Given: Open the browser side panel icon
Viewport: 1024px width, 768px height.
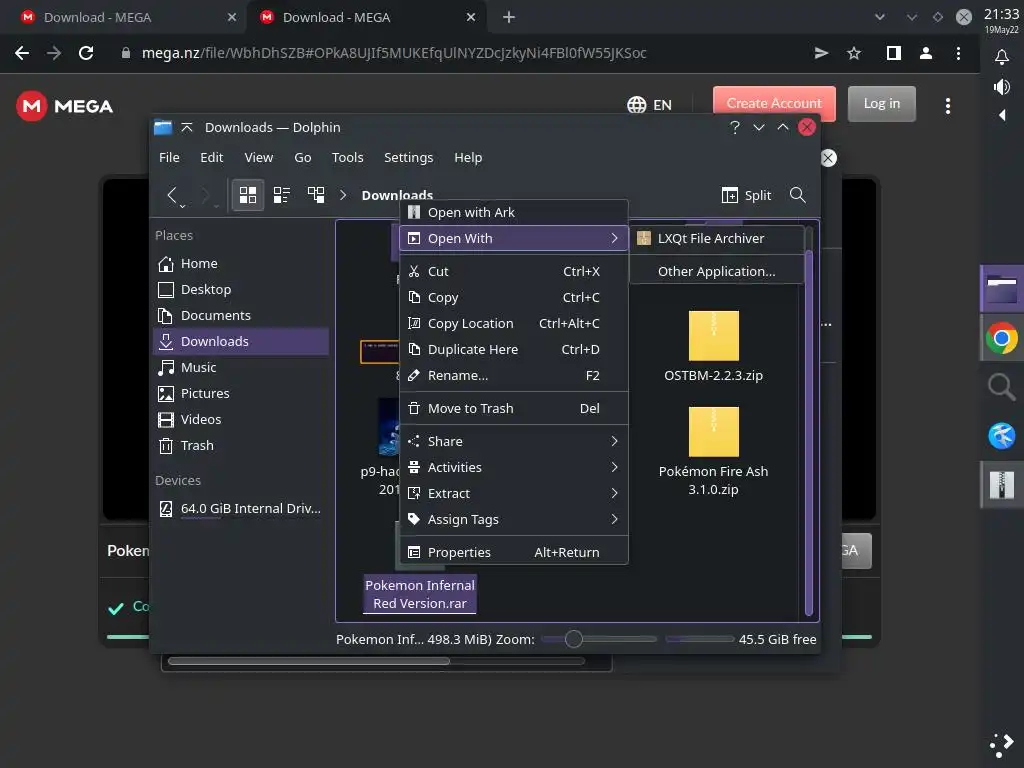Looking at the screenshot, I should tap(893, 53).
